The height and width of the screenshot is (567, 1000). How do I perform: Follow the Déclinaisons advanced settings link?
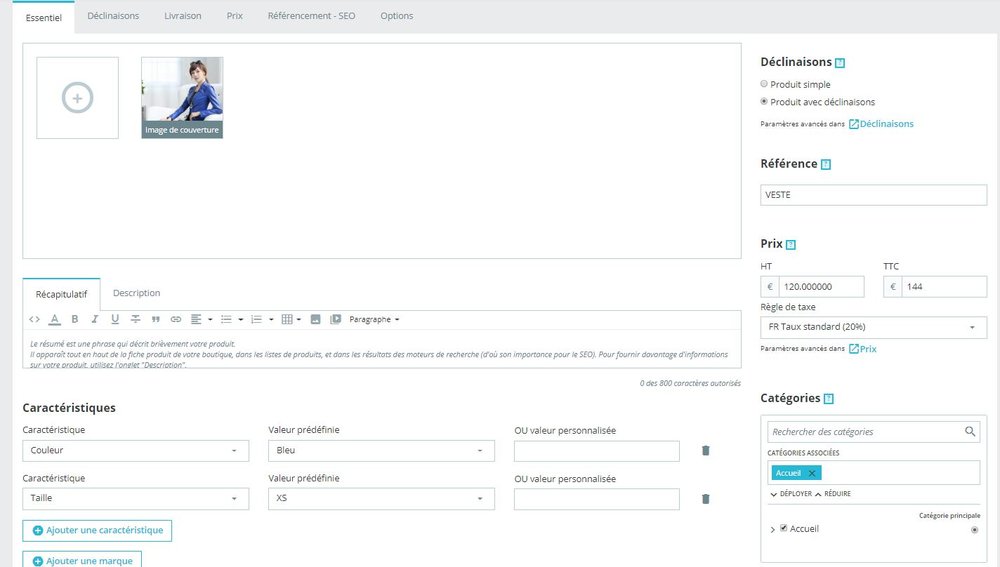(881, 124)
